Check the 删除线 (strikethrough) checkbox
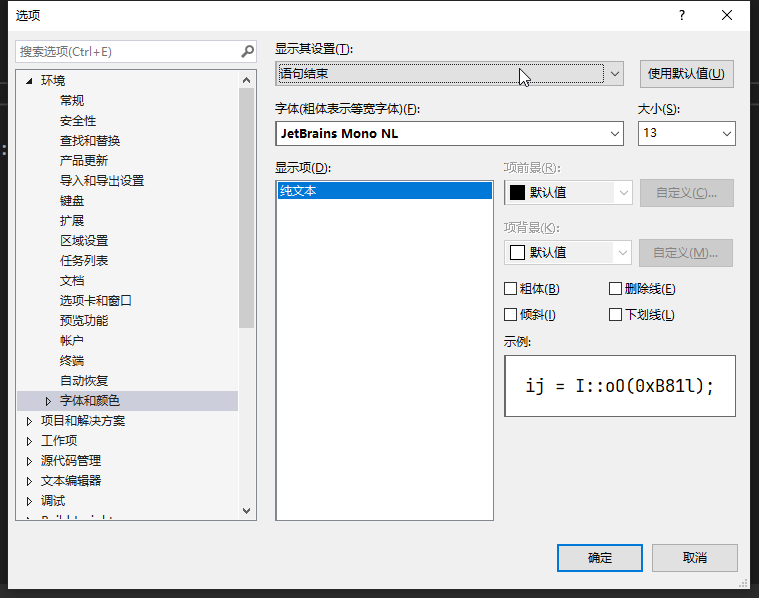This screenshot has height=598, width=759. [x=616, y=289]
